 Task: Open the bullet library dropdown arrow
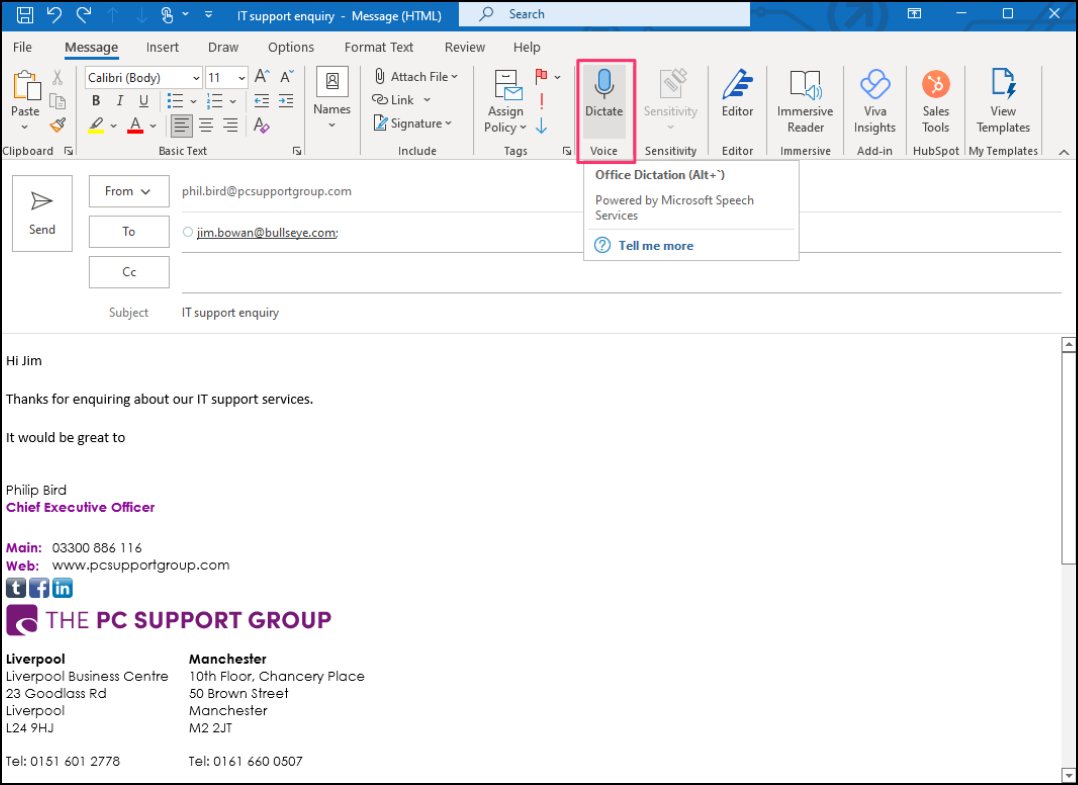pos(193,102)
